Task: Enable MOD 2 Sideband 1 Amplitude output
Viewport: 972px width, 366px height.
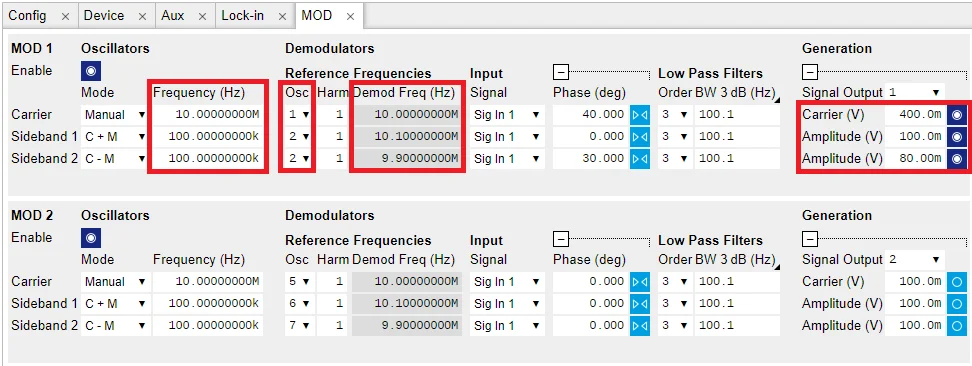Action: tap(957, 303)
